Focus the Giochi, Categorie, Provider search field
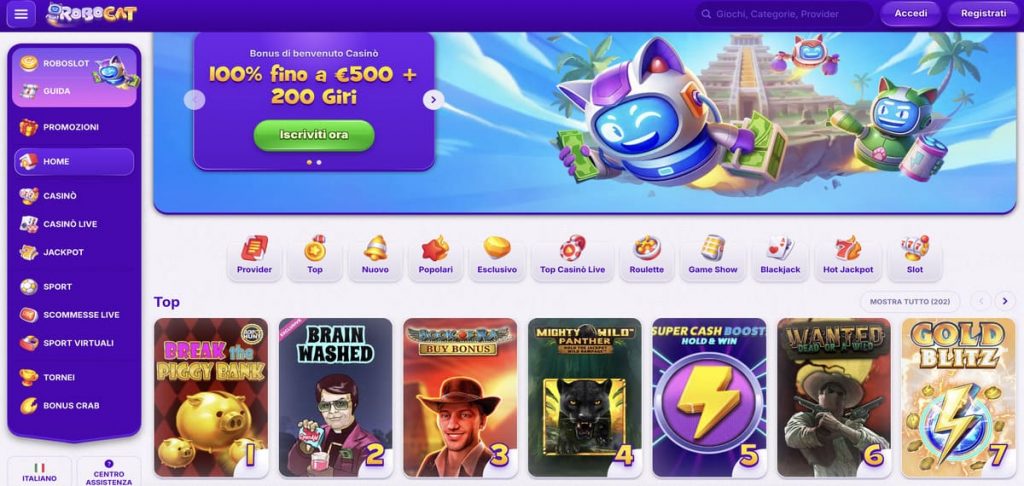Image resolution: width=1024 pixels, height=486 pixels. pos(784,14)
